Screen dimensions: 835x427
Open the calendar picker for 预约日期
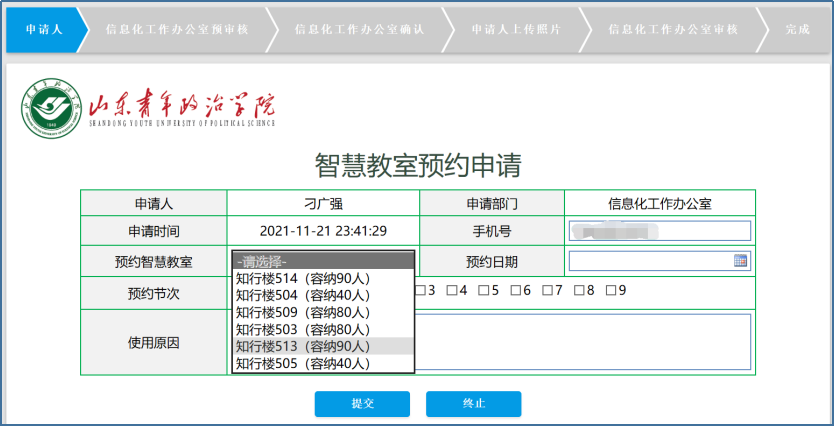click(740, 261)
